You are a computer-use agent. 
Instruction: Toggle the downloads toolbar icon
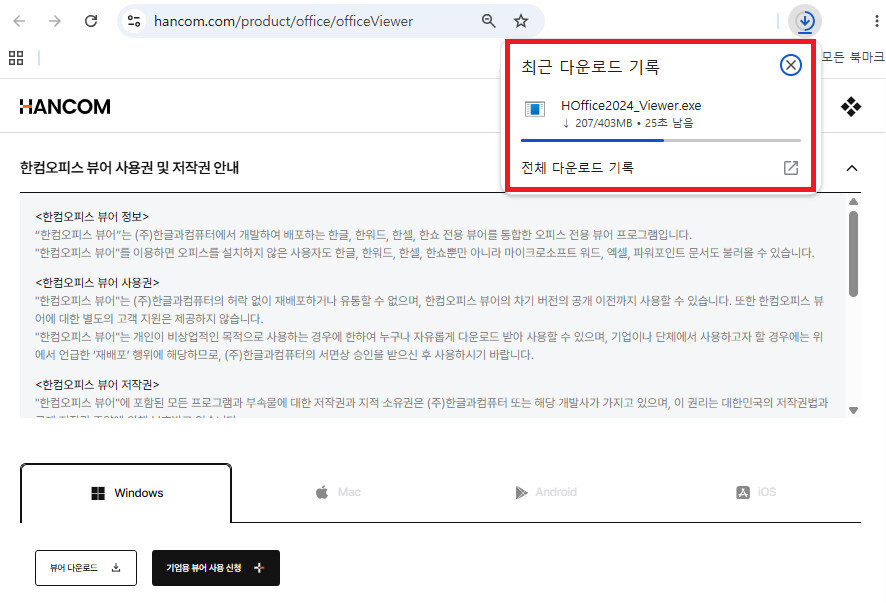point(805,21)
